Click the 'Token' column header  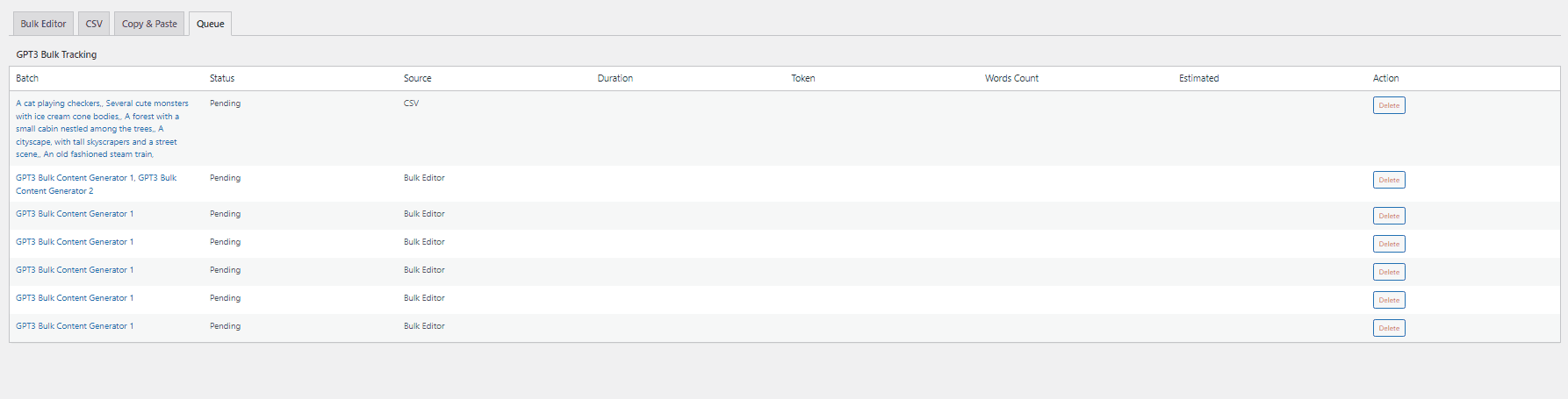[802, 78]
